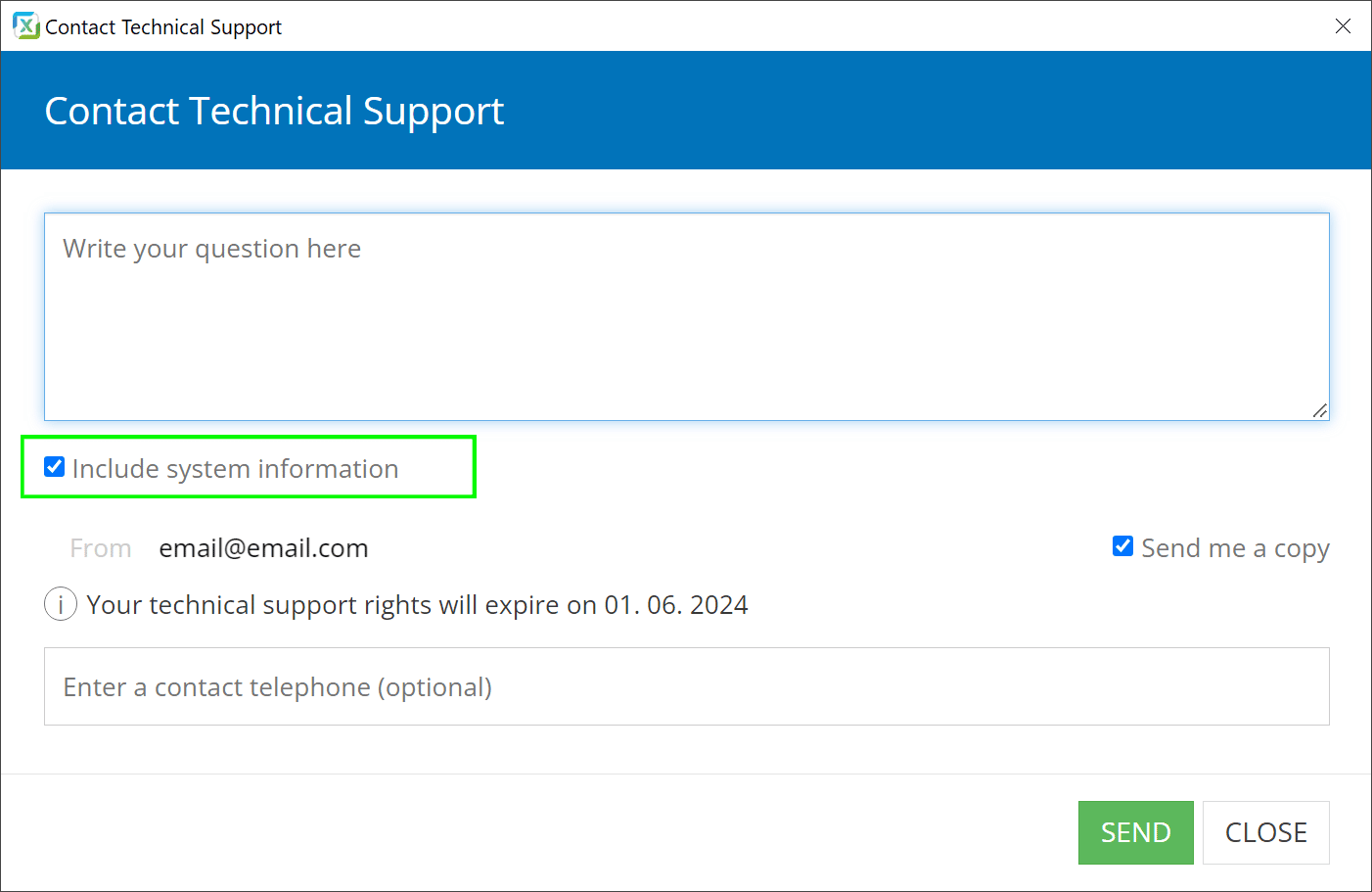Click the app logo in the title bar
Image resolution: width=1372 pixels, height=892 pixels.
click(x=25, y=26)
